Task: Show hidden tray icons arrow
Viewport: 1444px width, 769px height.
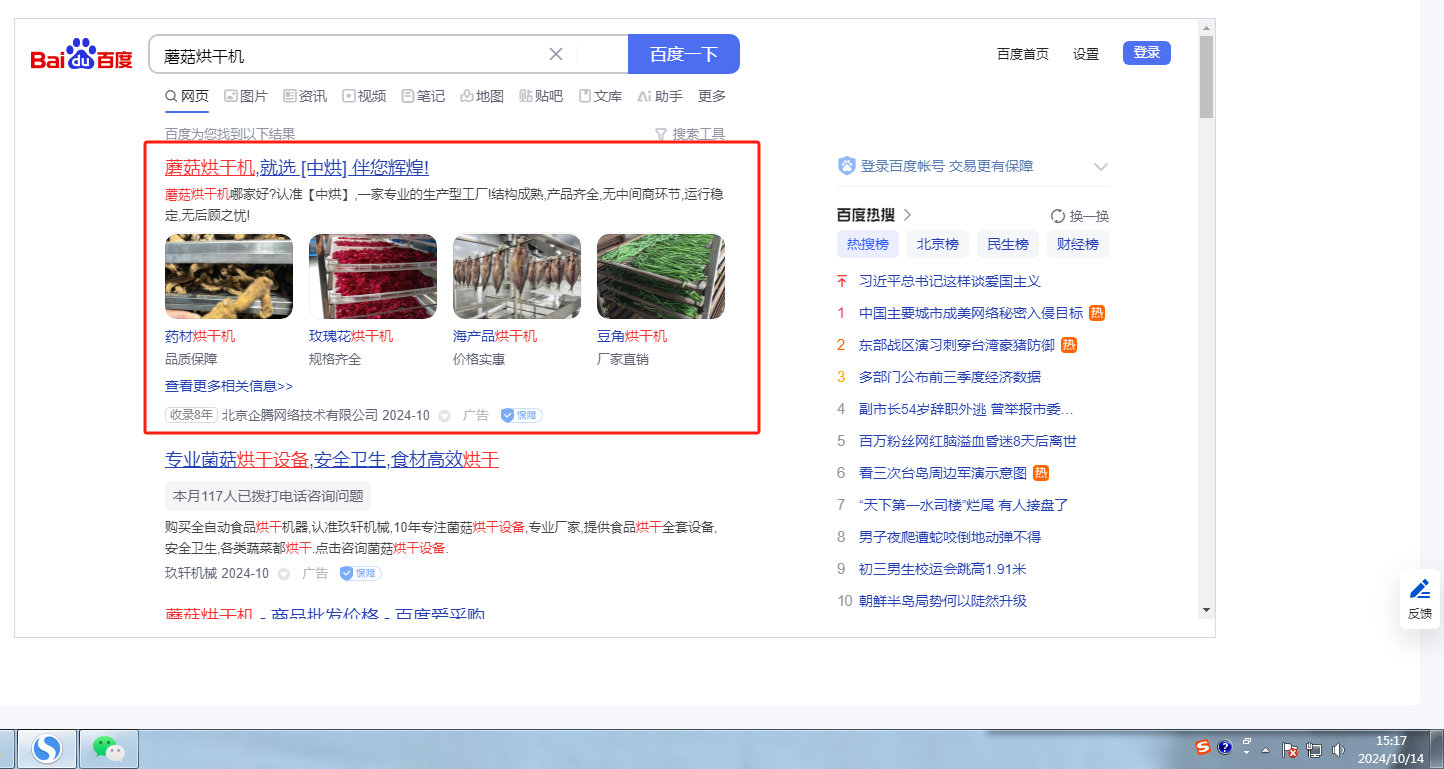Action: point(1266,750)
